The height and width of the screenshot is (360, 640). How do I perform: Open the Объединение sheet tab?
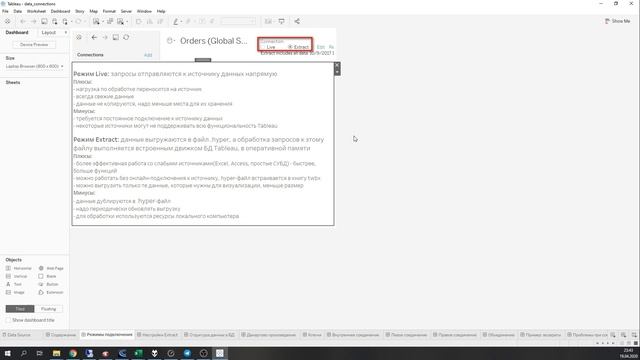(498, 335)
